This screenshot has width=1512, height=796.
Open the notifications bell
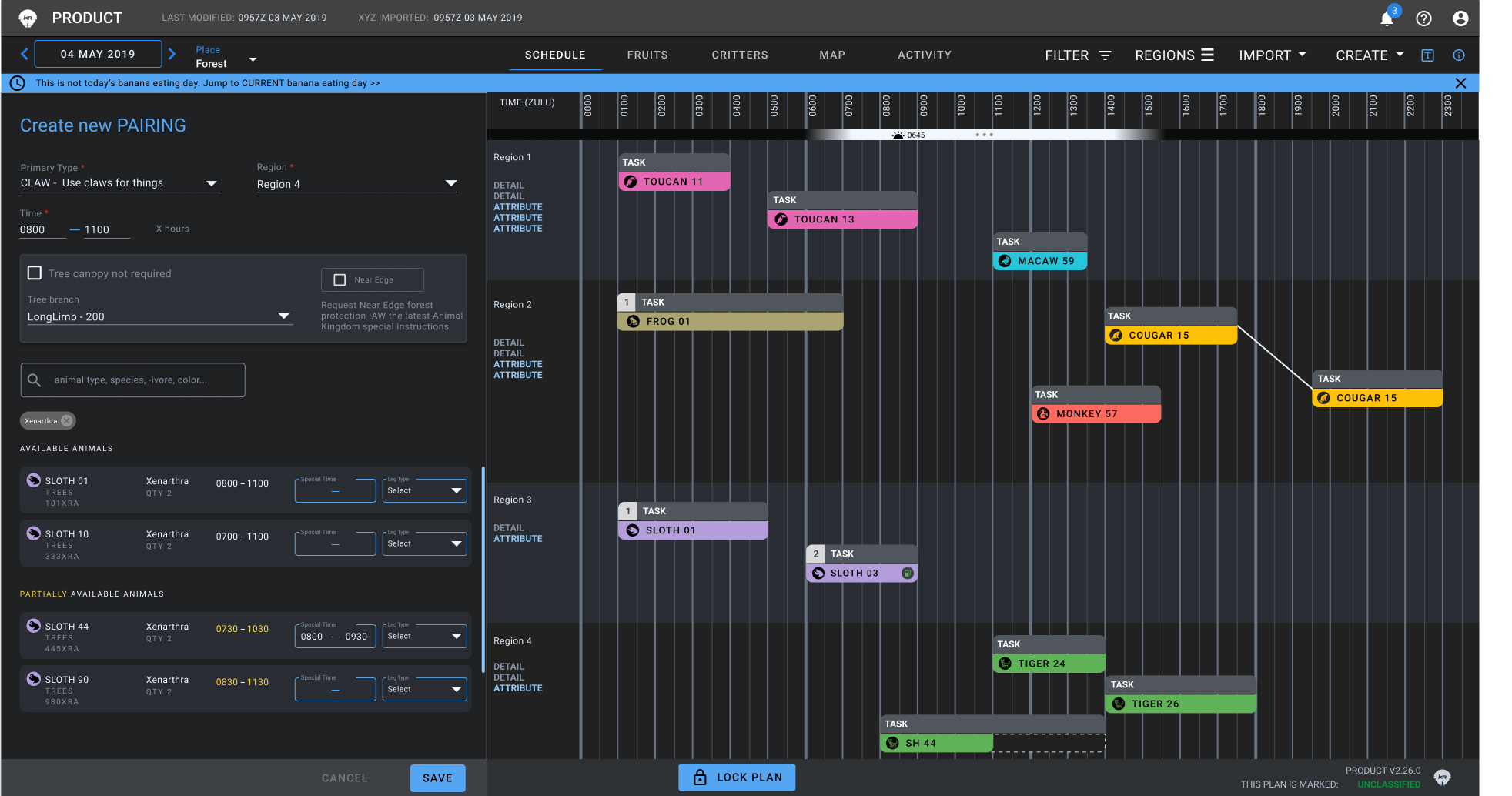pos(1387,18)
